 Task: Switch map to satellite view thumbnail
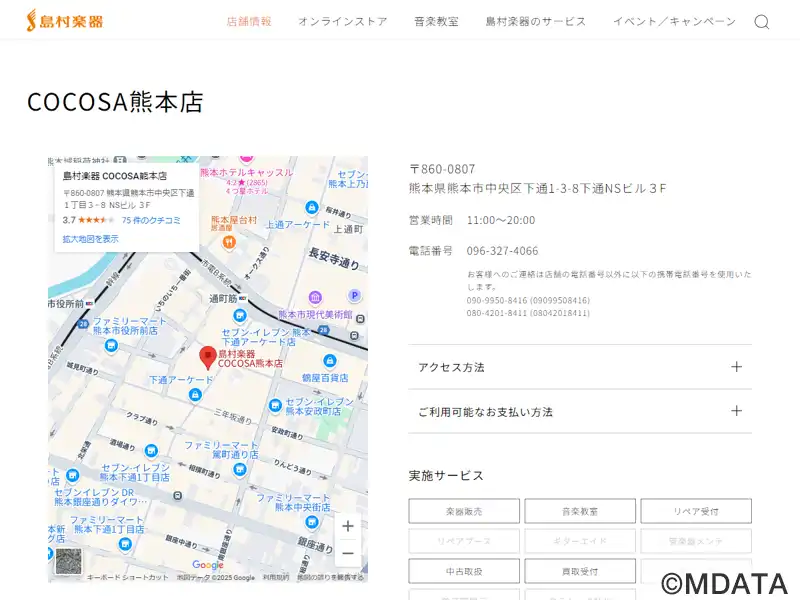68,561
